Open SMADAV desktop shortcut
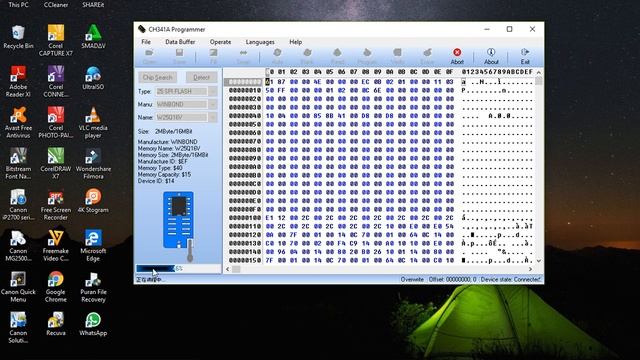Screen dimensions: 640x360 [x=93, y=37]
